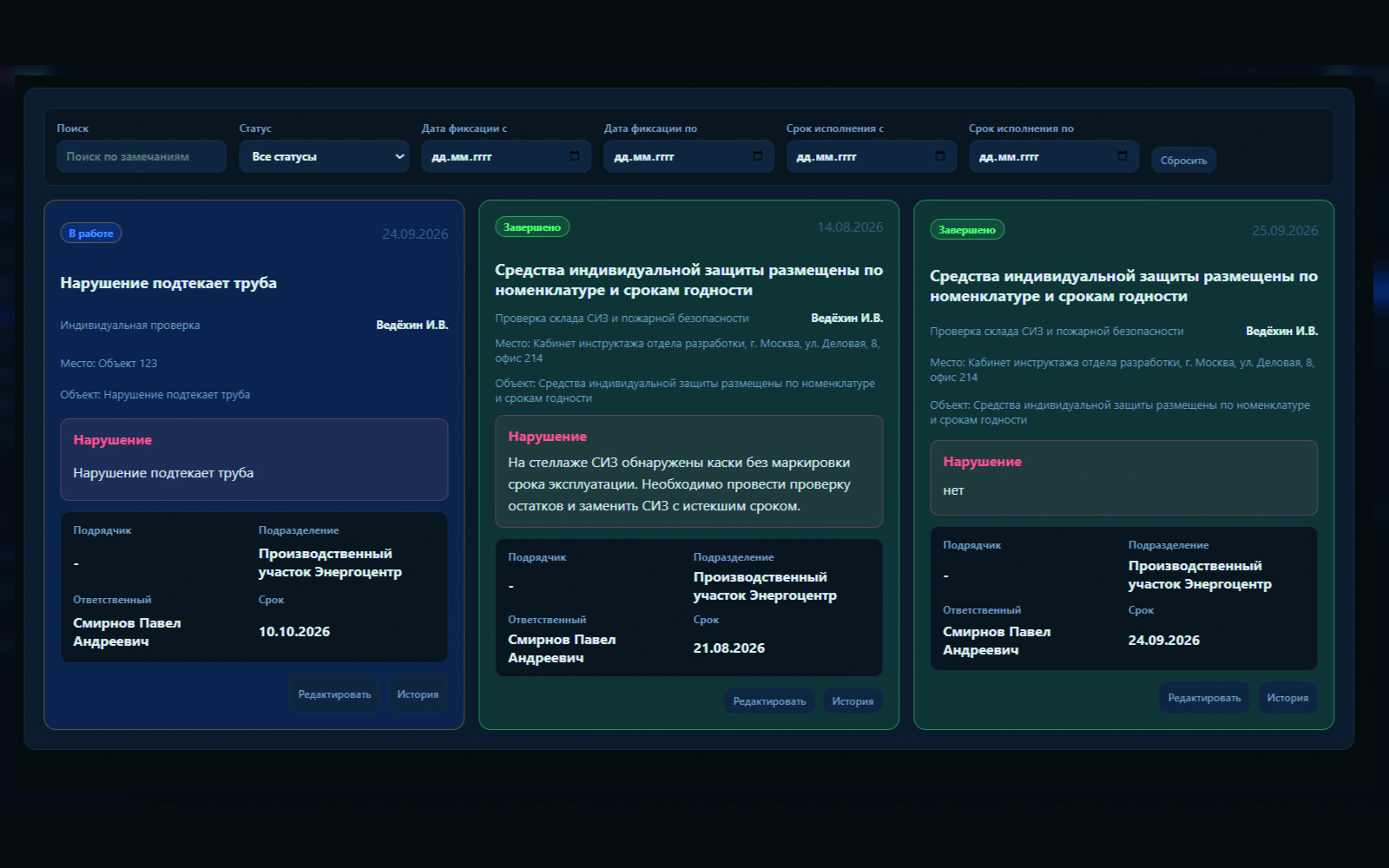
Task: Click the 'Дата фиксации с' date field
Action: coord(506,156)
